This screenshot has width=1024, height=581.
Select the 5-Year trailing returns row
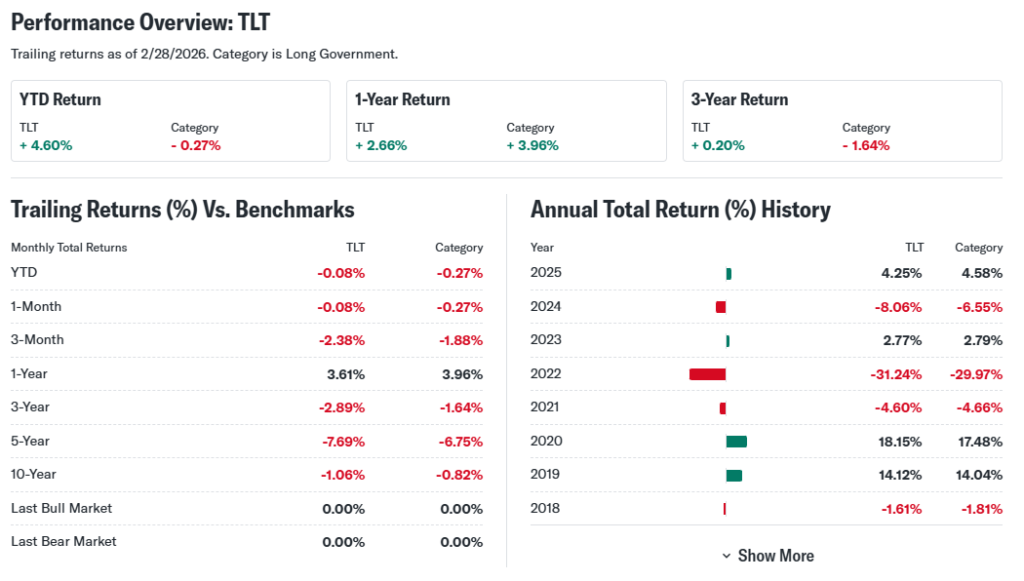(x=246, y=441)
